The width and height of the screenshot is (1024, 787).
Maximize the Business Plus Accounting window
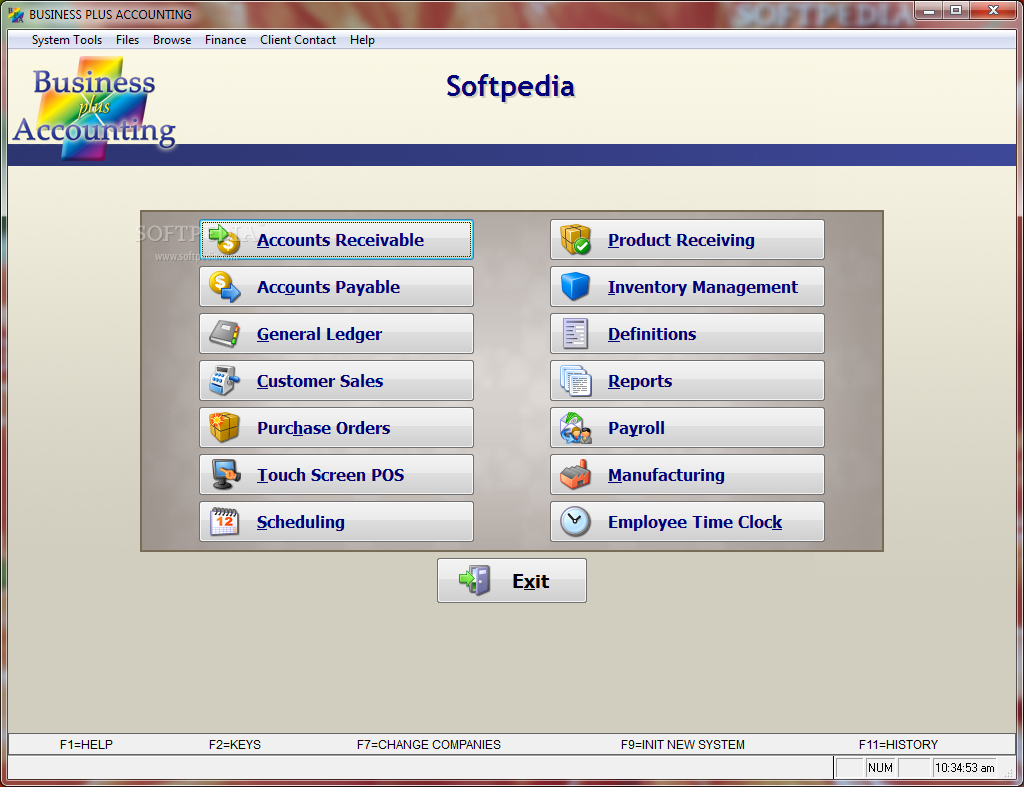click(956, 11)
